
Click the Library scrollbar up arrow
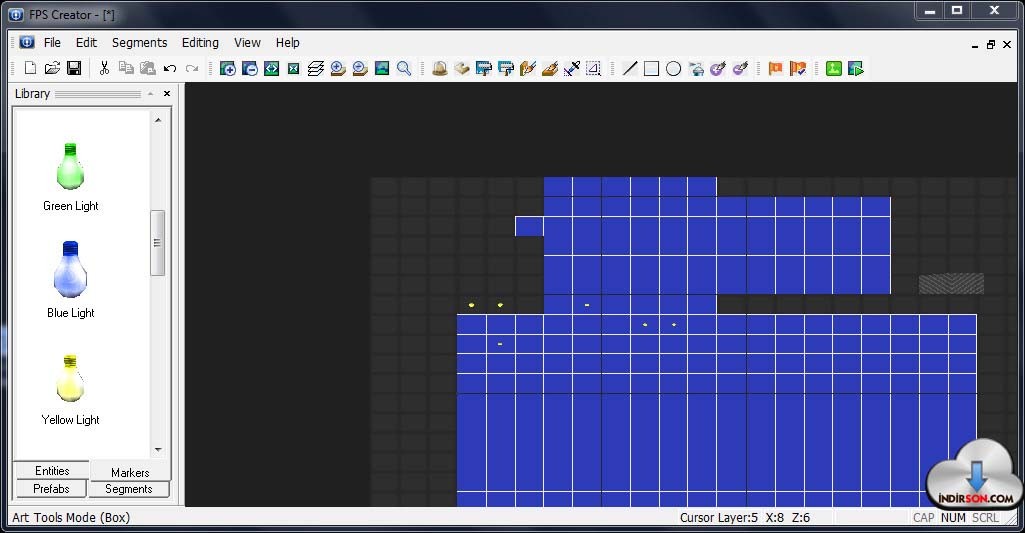pyautogui.click(x=158, y=120)
